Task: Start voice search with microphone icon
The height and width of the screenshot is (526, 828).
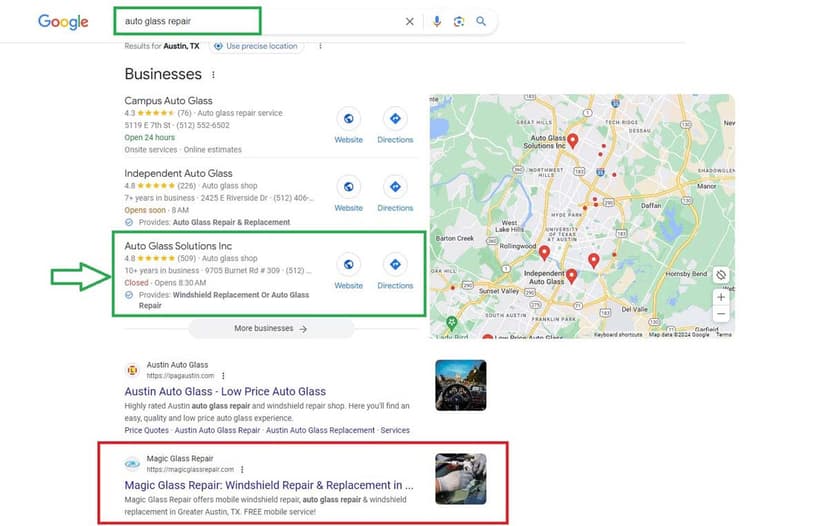Action: tap(437, 21)
